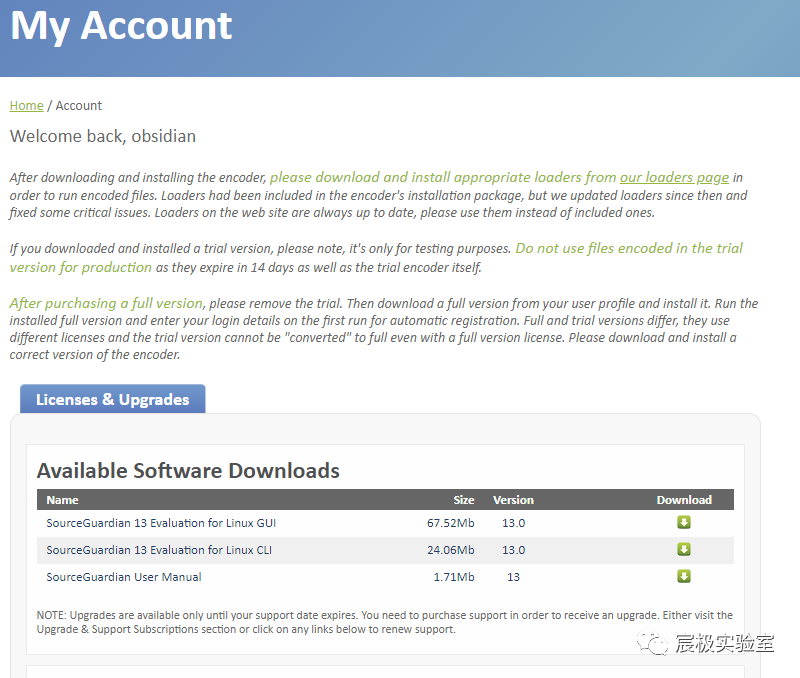Click the 'After purchasing a full version' text
The width and height of the screenshot is (800, 678).
(x=106, y=304)
